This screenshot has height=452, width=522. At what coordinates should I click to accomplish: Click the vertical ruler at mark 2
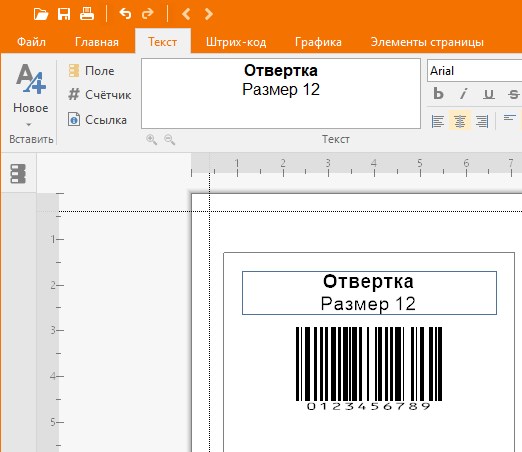[x=53, y=285]
